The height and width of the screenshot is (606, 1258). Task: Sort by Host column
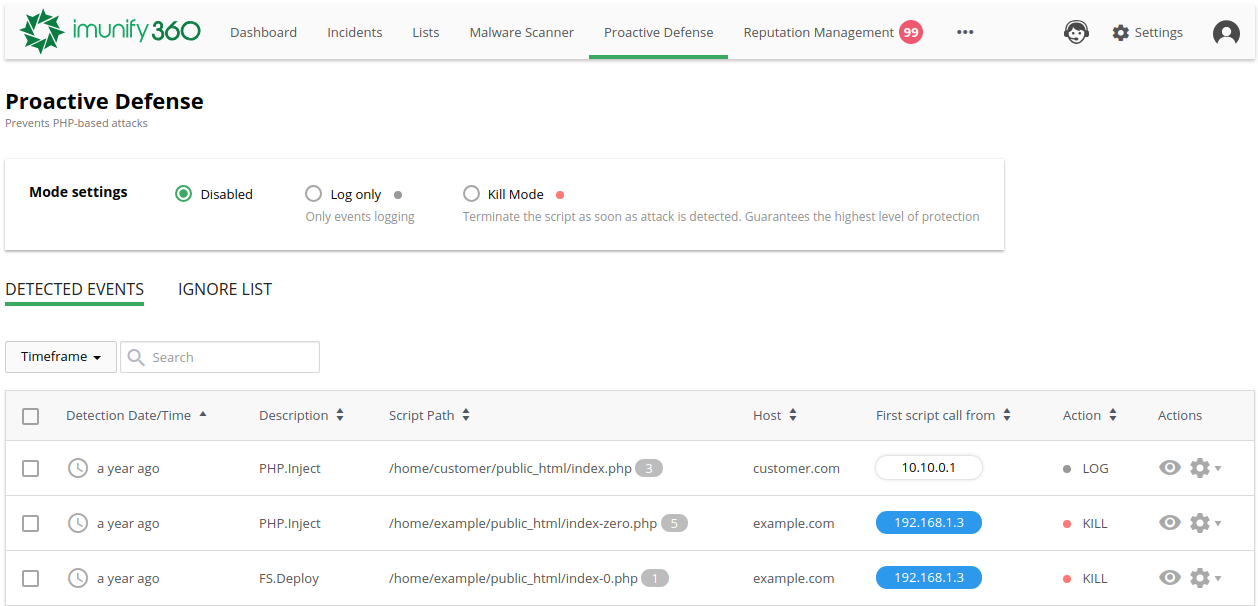[x=775, y=415]
